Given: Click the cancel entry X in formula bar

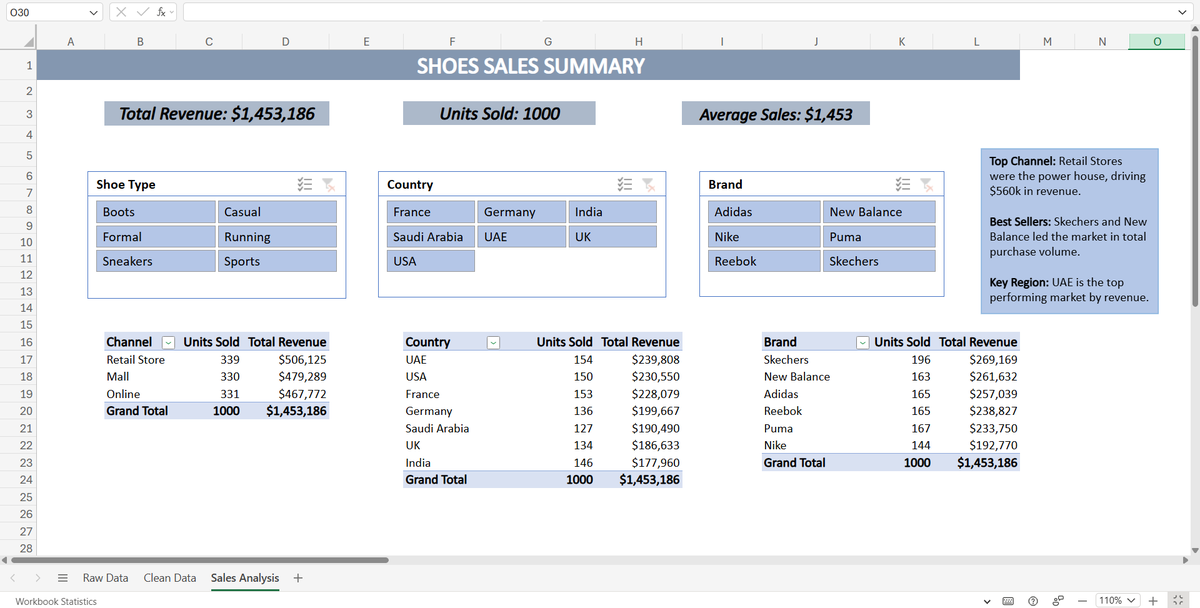Looking at the screenshot, I should tap(120, 12).
